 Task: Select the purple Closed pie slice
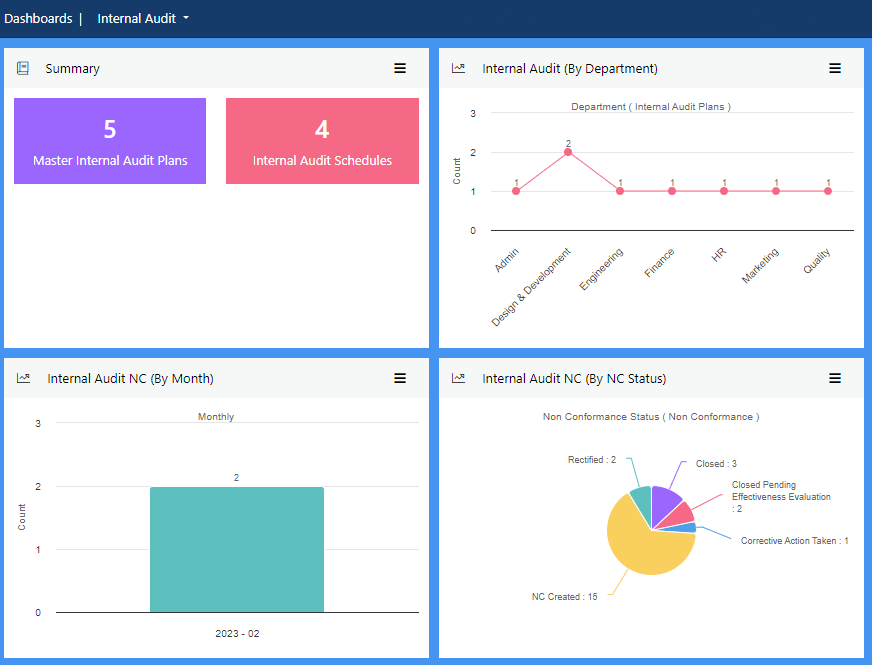665,503
